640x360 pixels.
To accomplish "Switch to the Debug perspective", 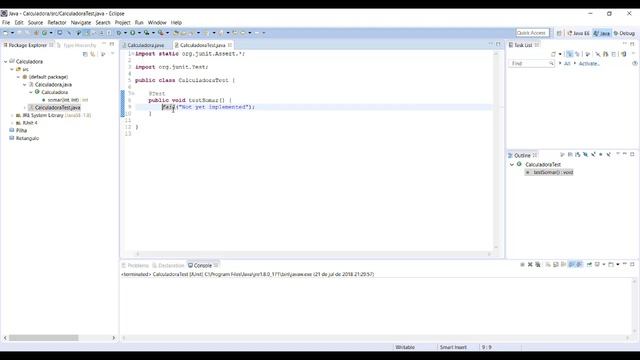I will 624,33.
